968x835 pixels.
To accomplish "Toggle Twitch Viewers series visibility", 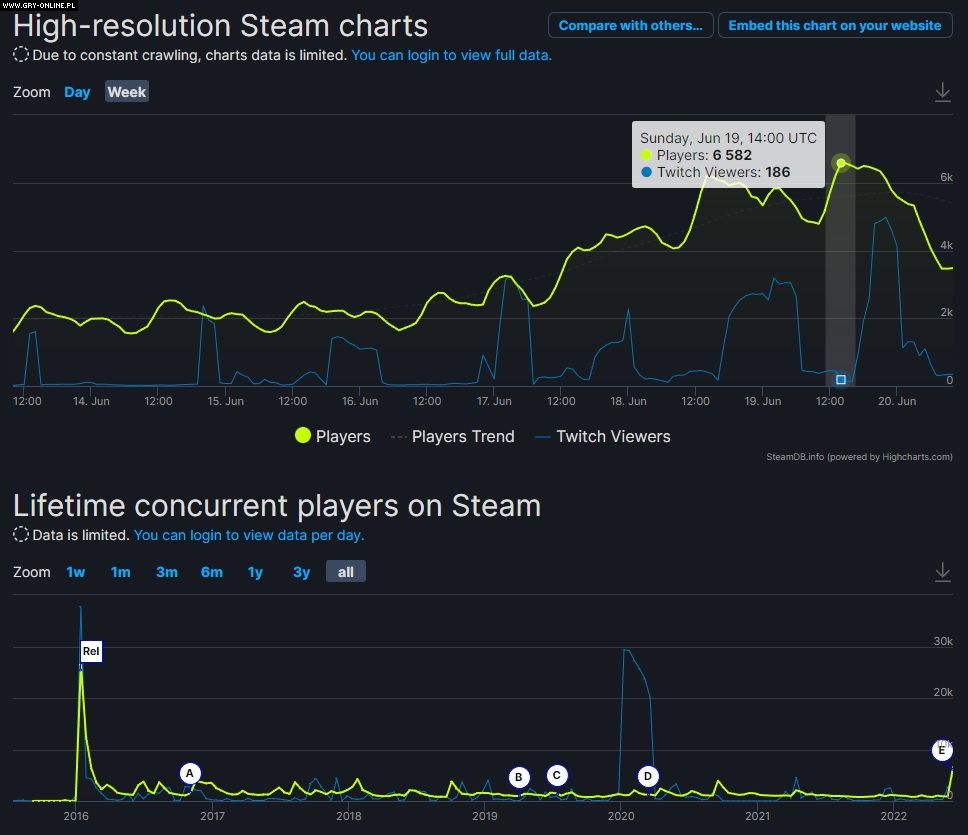I will (x=602, y=436).
